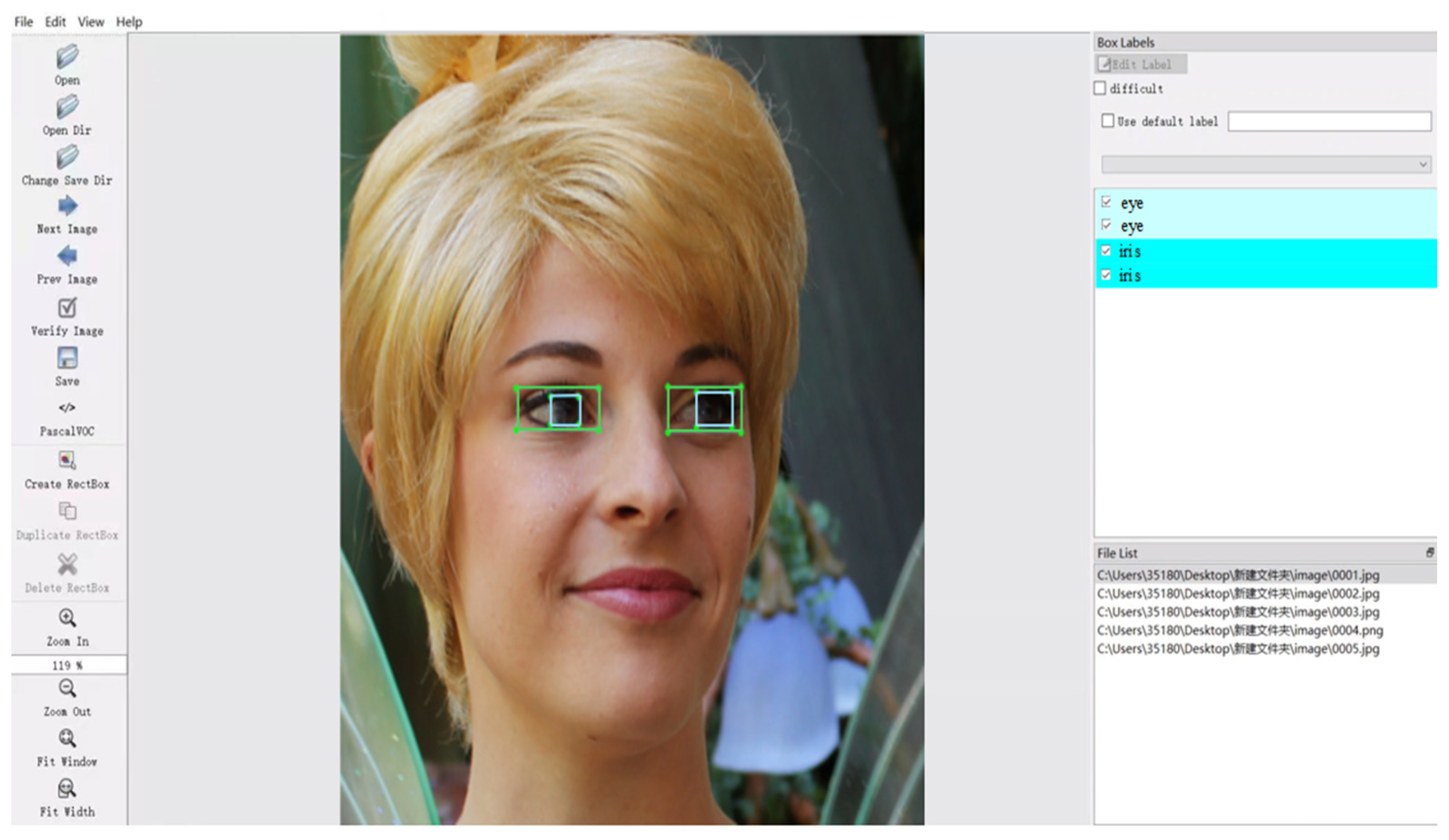
Task: Check the Use default label box
Action: coord(1107,121)
